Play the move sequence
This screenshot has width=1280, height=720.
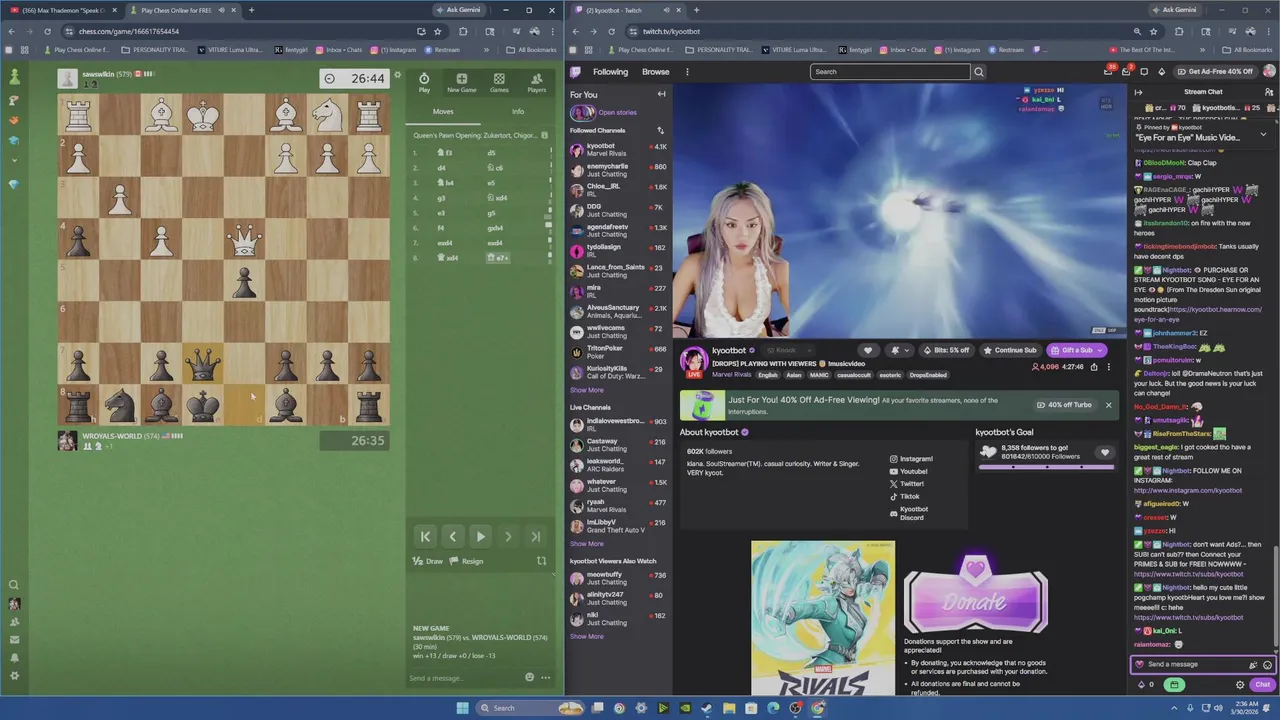click(481, 537)
